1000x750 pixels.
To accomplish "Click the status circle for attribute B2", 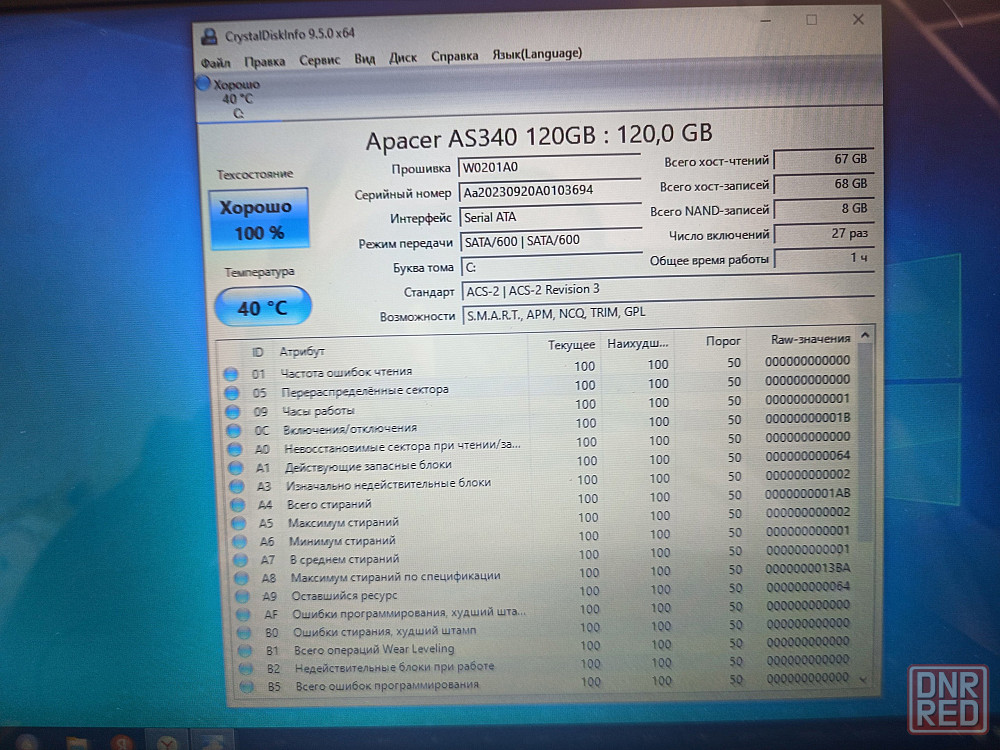I will pos(246,669).
